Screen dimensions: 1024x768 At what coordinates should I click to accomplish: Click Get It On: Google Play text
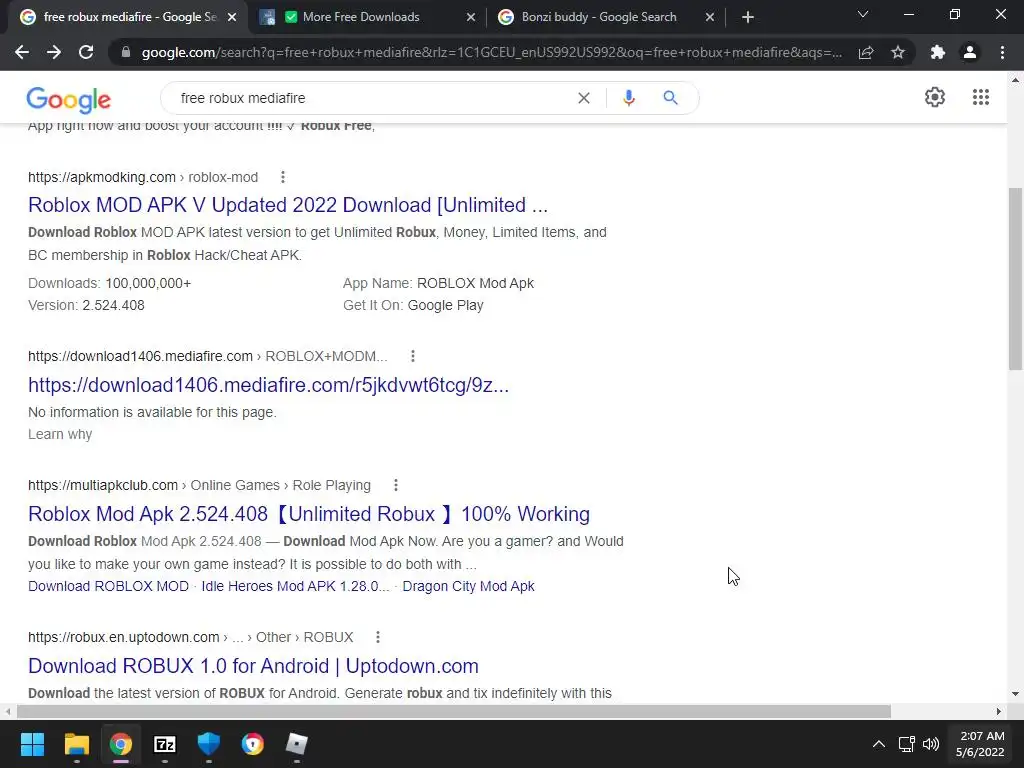[413, 305]
